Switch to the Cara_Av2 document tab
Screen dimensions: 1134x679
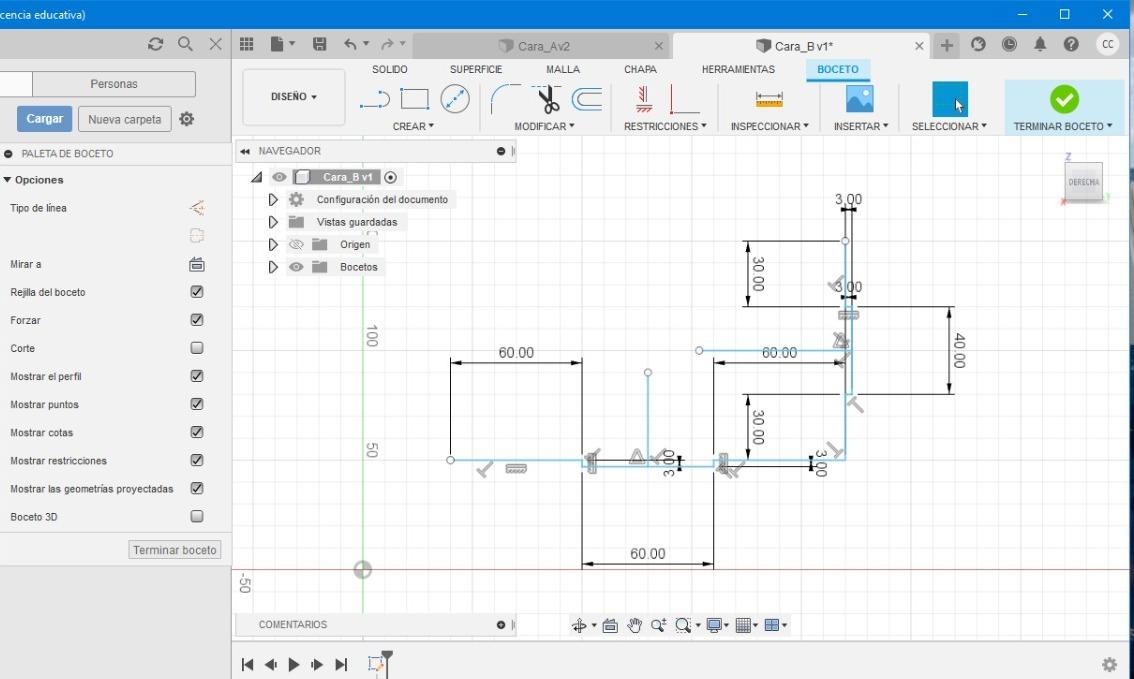(542, 46)
